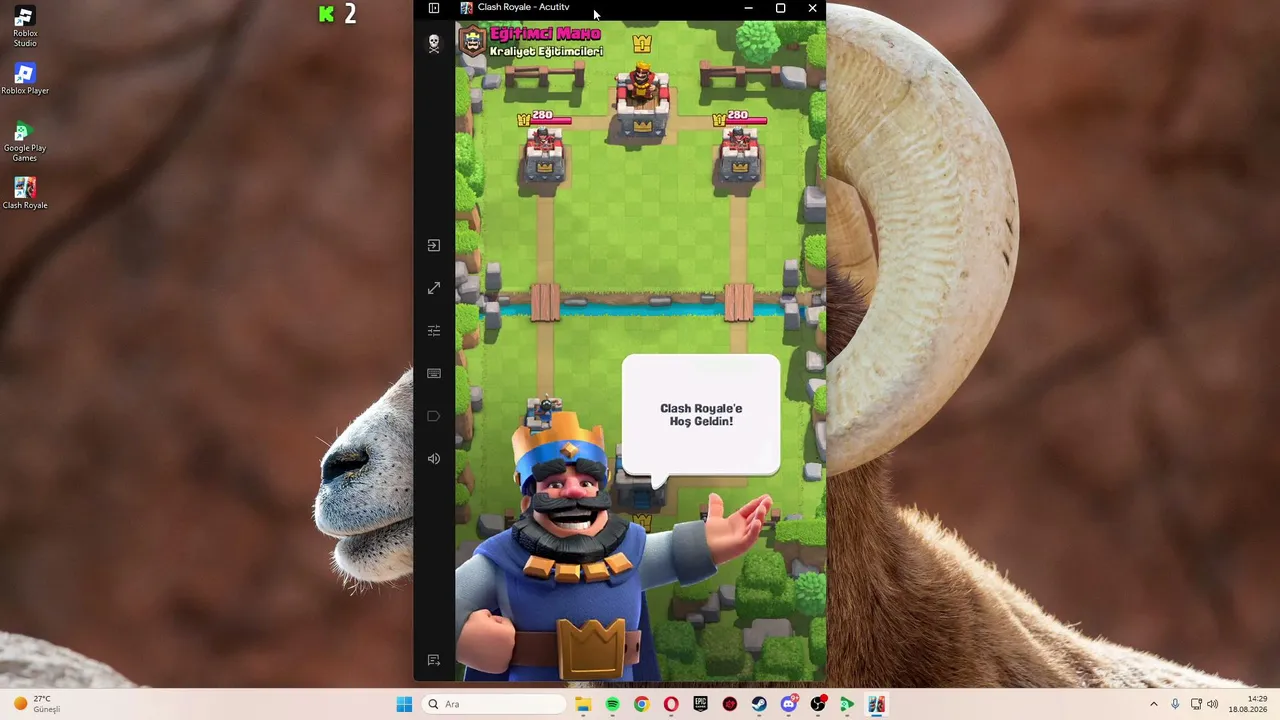Expand the hidden system tray icons chevron
Image resolution: width=1280 pixels, height=720 pixels.
[1153, 704]
